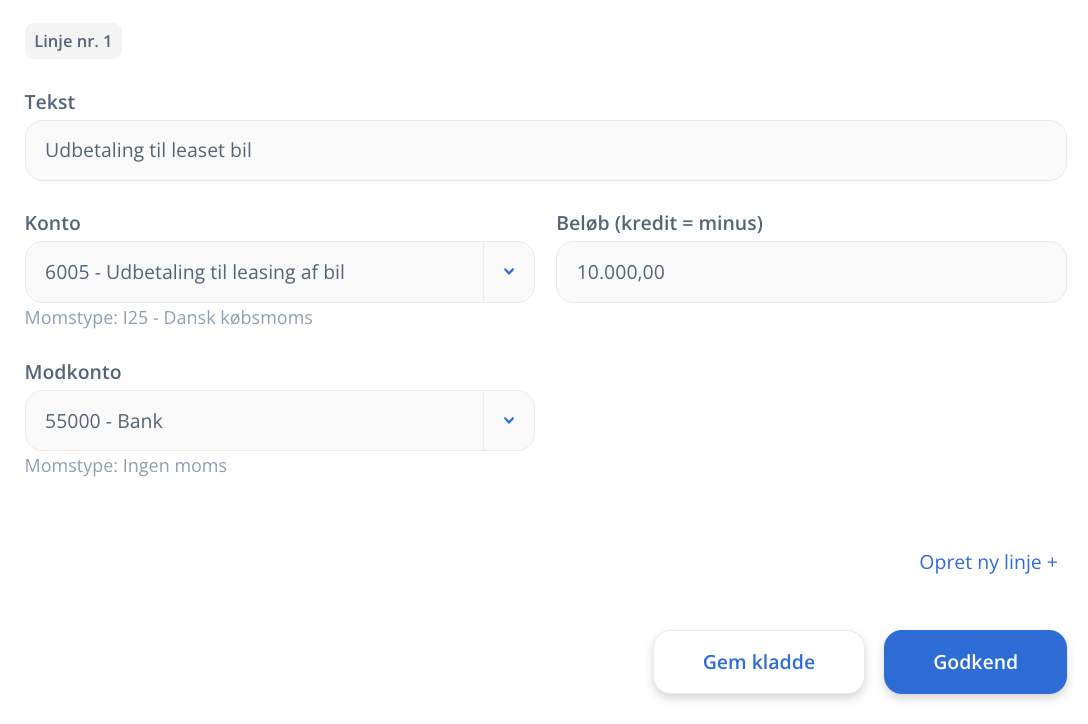This screenshot has width=1088, height=724.
Task: Click the Konto field label
Action: (x=53, y=223)
